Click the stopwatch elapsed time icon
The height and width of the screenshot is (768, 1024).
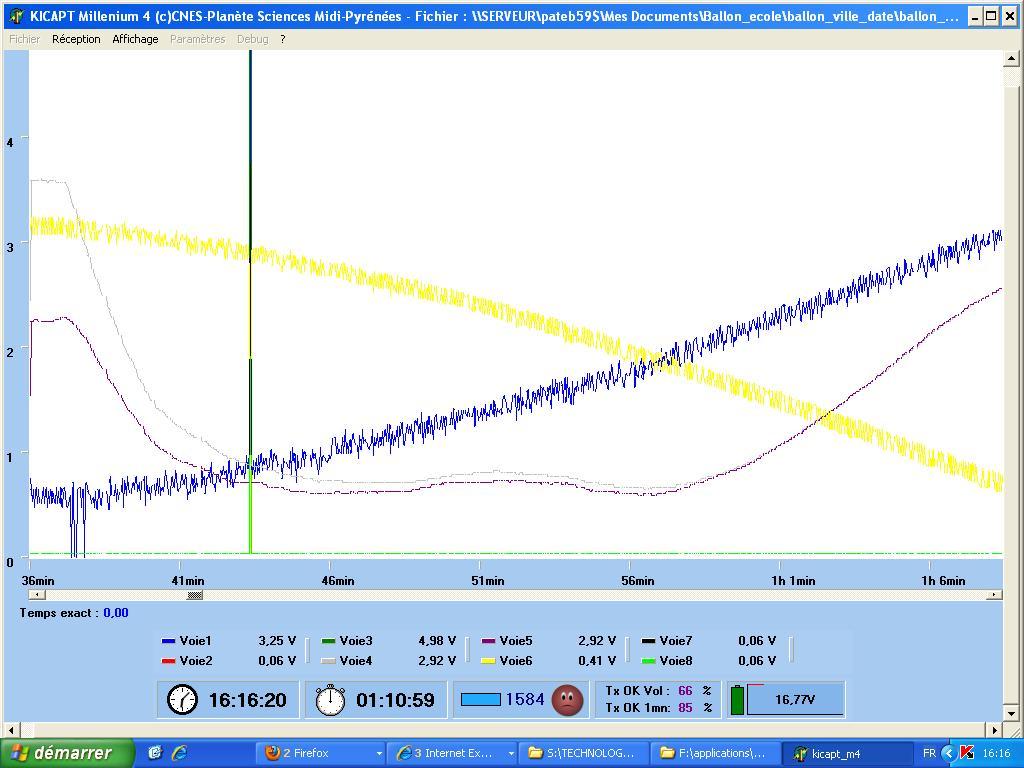pyautogui.click(x=329, y=700)
